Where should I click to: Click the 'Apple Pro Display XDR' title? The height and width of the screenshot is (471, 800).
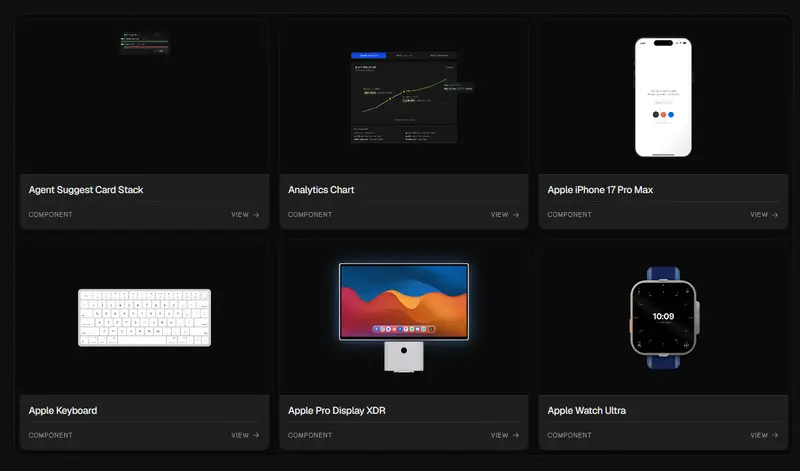tap(337, 411)
